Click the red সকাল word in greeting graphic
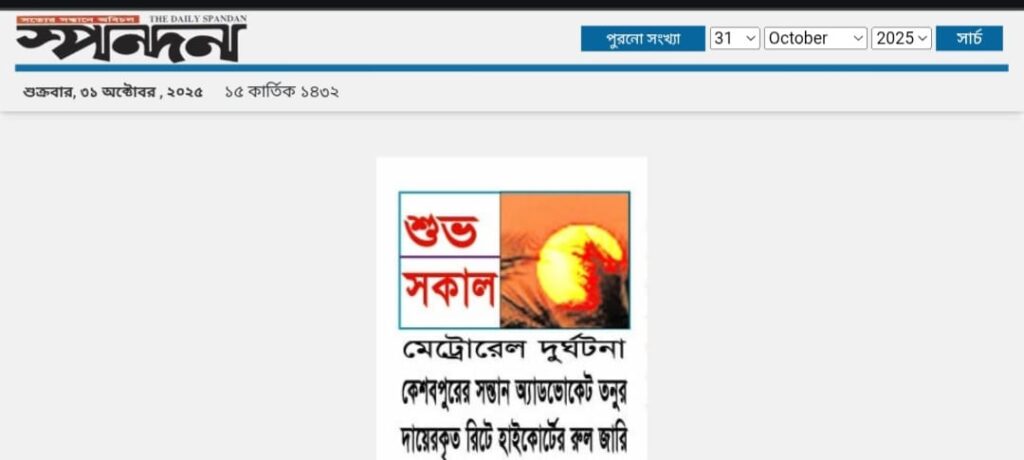 pos(449,289)
